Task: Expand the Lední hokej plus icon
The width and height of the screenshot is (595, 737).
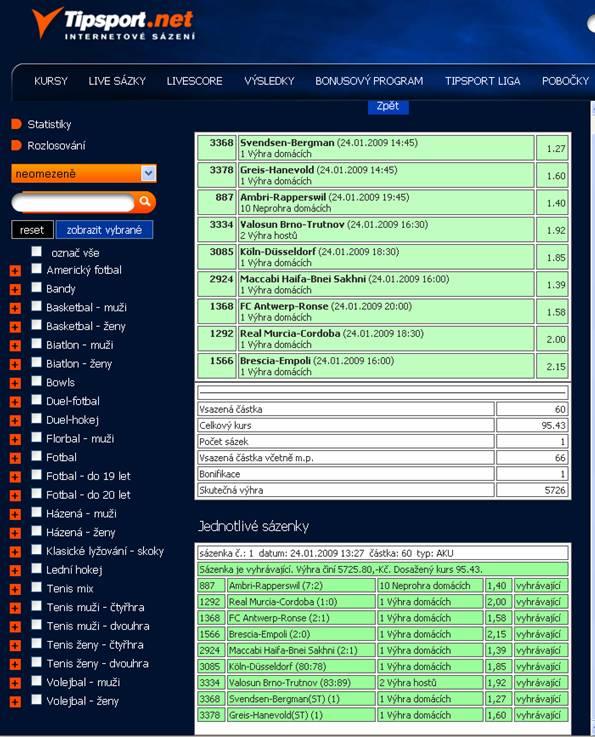Action: (15, 571)
